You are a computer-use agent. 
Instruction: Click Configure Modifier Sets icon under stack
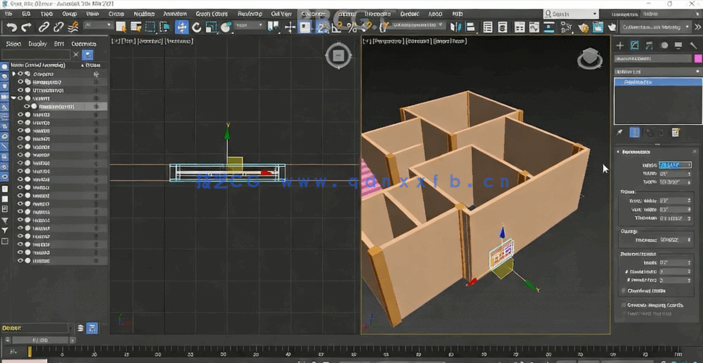tap(676, 133)
